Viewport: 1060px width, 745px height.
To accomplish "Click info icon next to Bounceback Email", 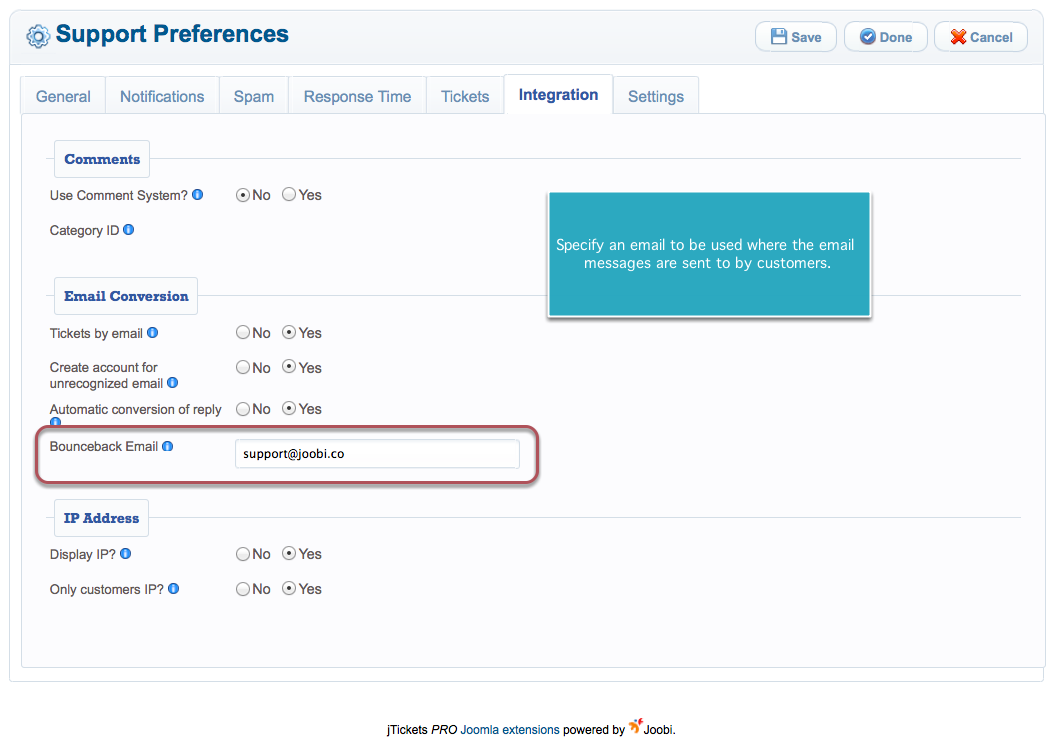I will pyautogui.click(x=167, y=446).
